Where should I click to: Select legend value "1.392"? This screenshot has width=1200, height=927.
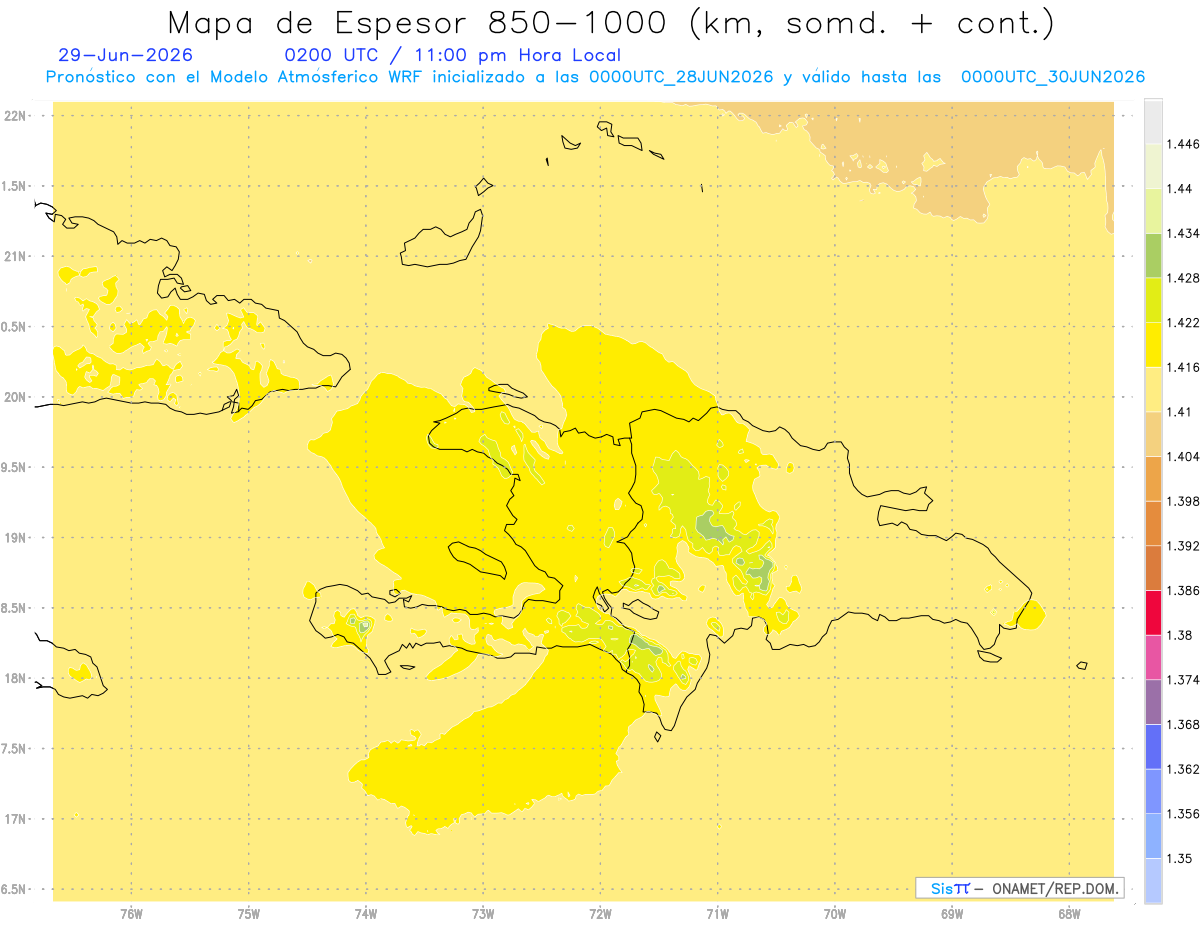click(1183, 546)
